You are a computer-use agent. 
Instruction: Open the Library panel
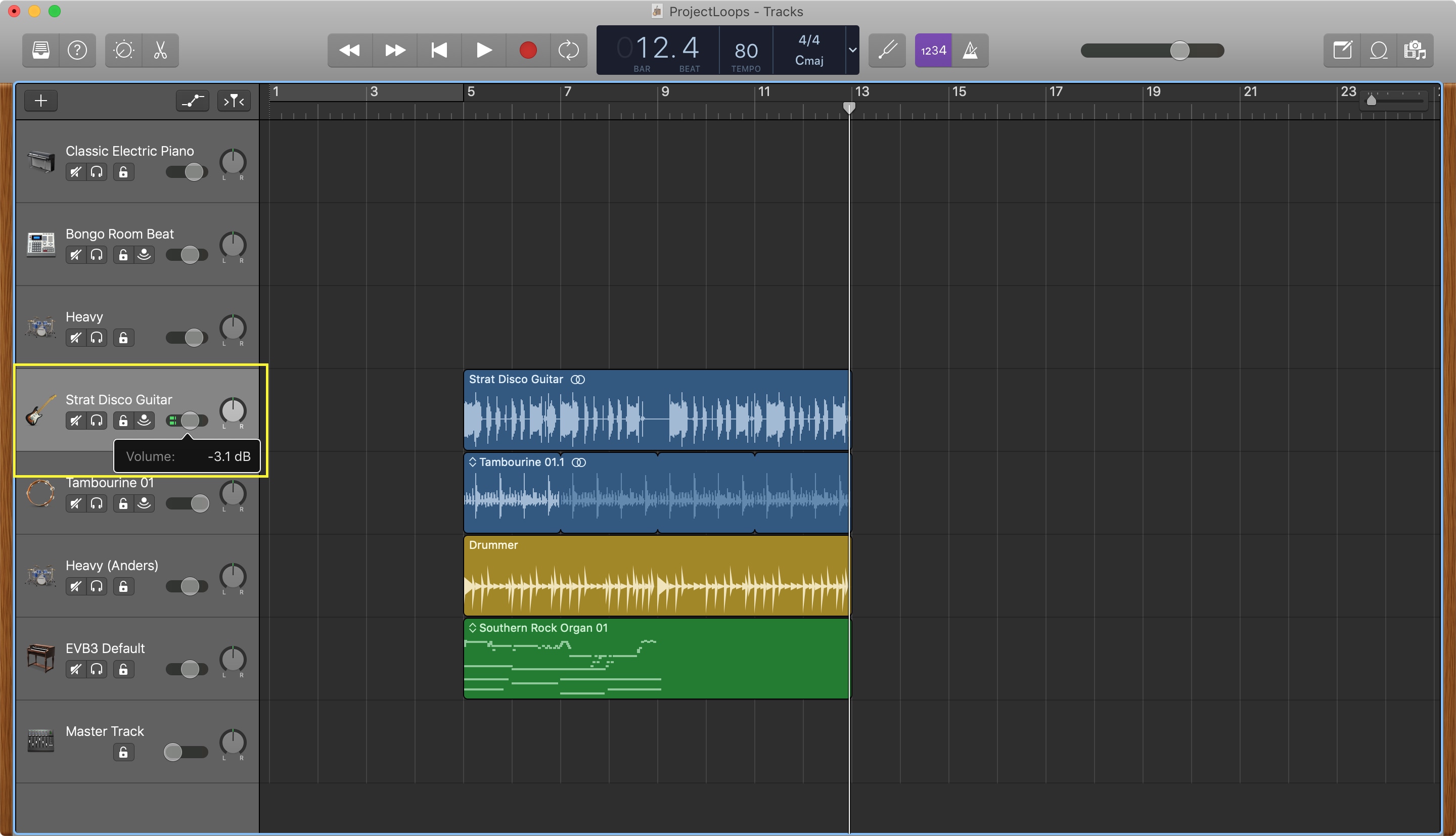point(41,51)
